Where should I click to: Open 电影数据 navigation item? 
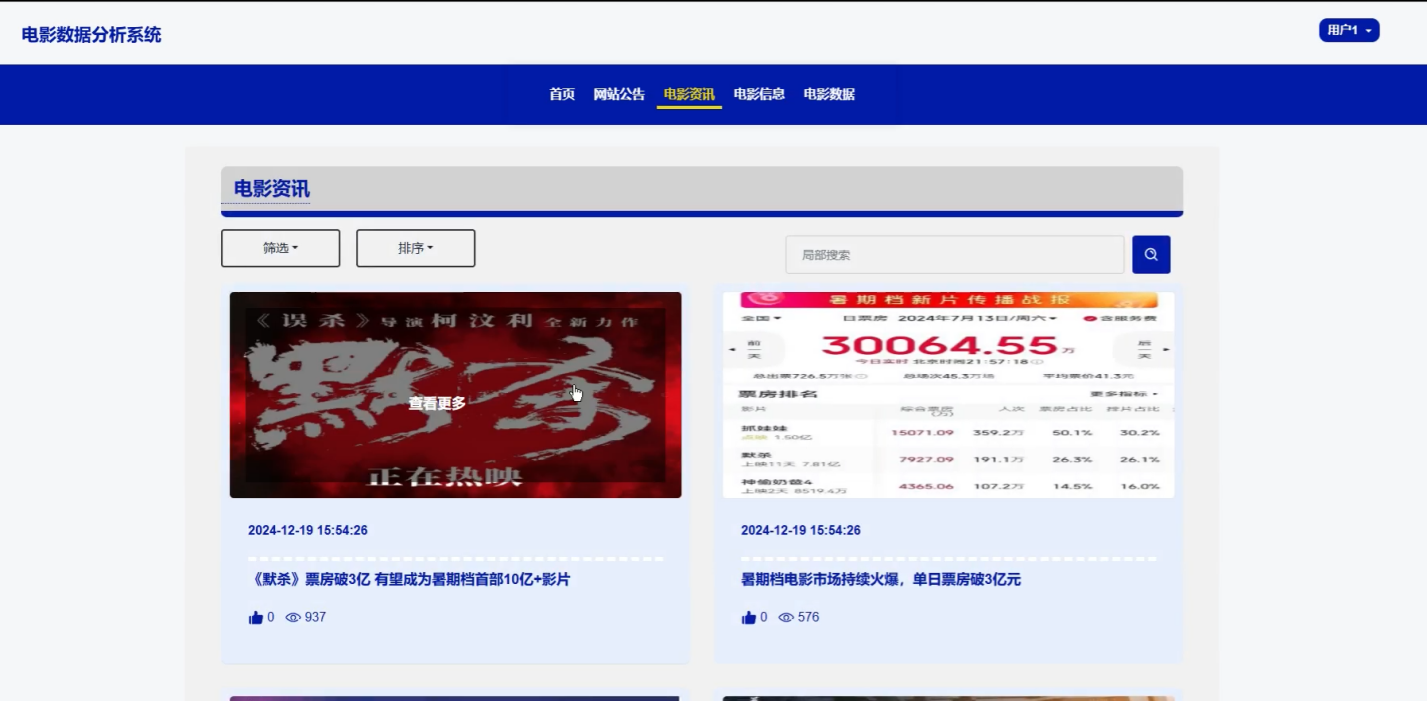tap(829, 94)
